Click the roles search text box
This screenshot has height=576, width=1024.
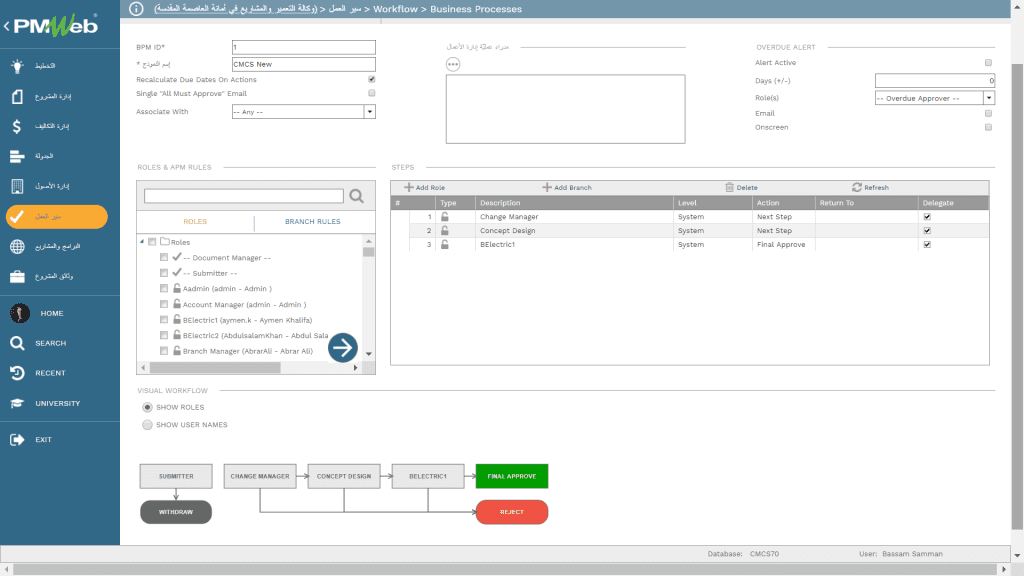pyautogui.click(x=244, y=196)
